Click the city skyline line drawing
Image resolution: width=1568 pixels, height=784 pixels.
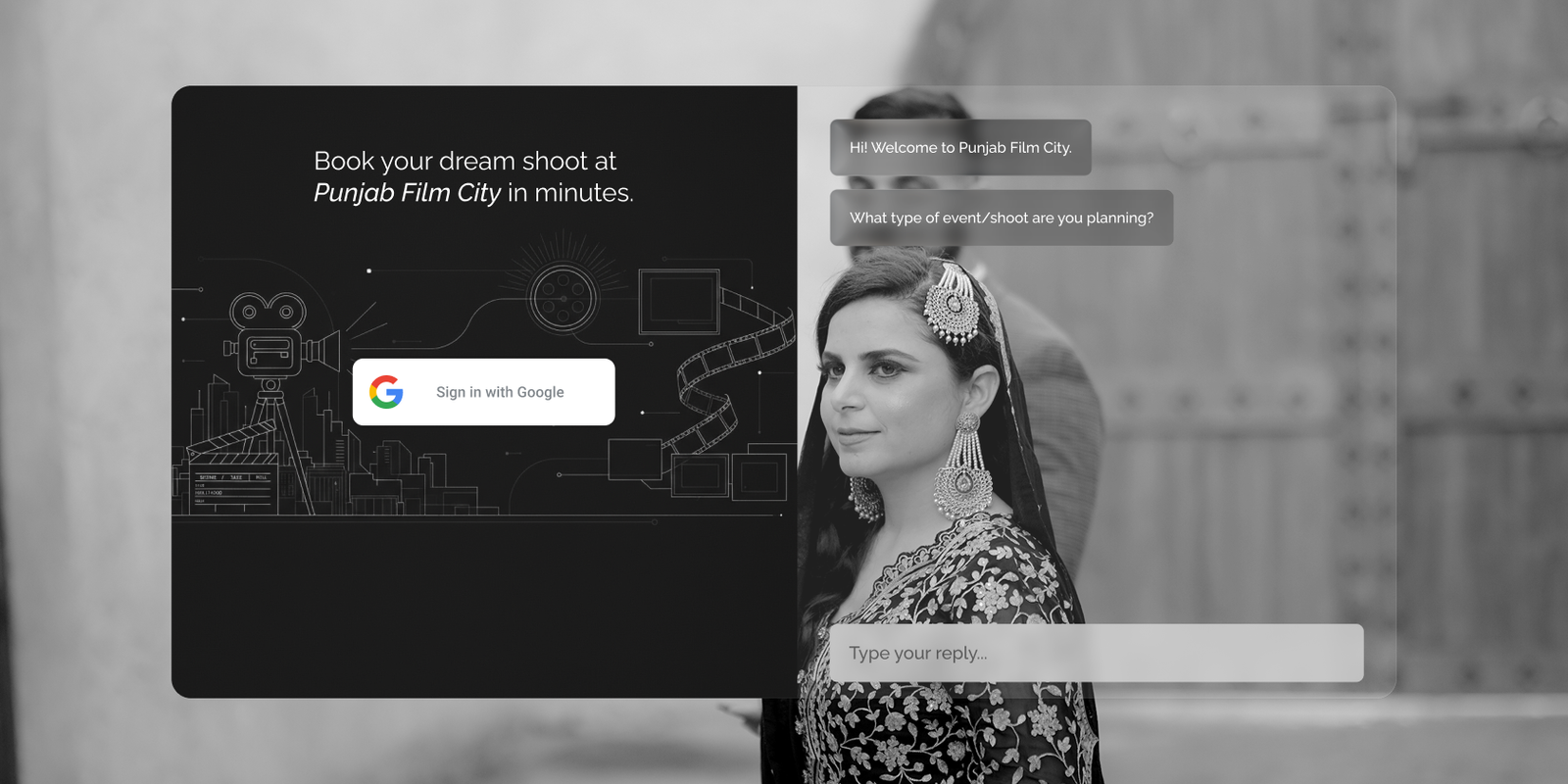point(412,480)
